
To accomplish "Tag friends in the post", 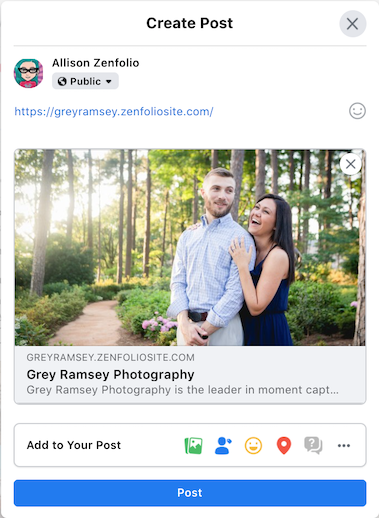I will coord(223,445).
